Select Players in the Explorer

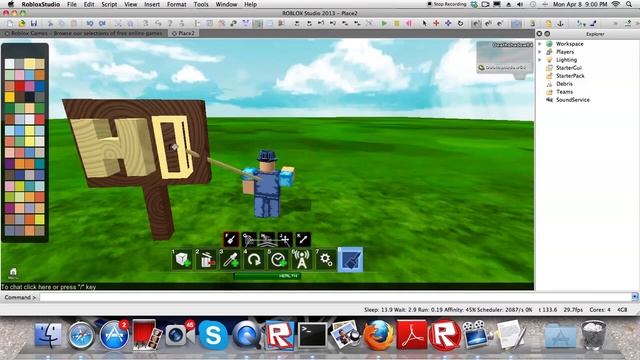(564, 52)
